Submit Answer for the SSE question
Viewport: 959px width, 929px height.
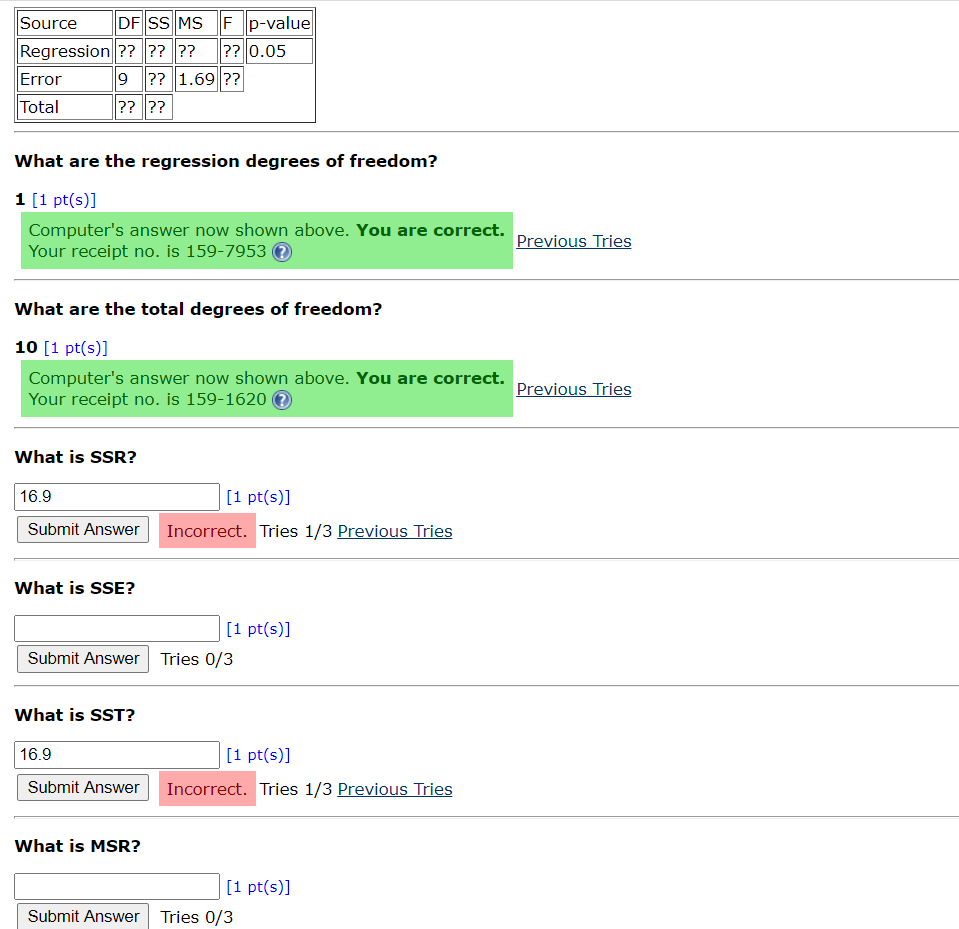click(x=83, y=659)
